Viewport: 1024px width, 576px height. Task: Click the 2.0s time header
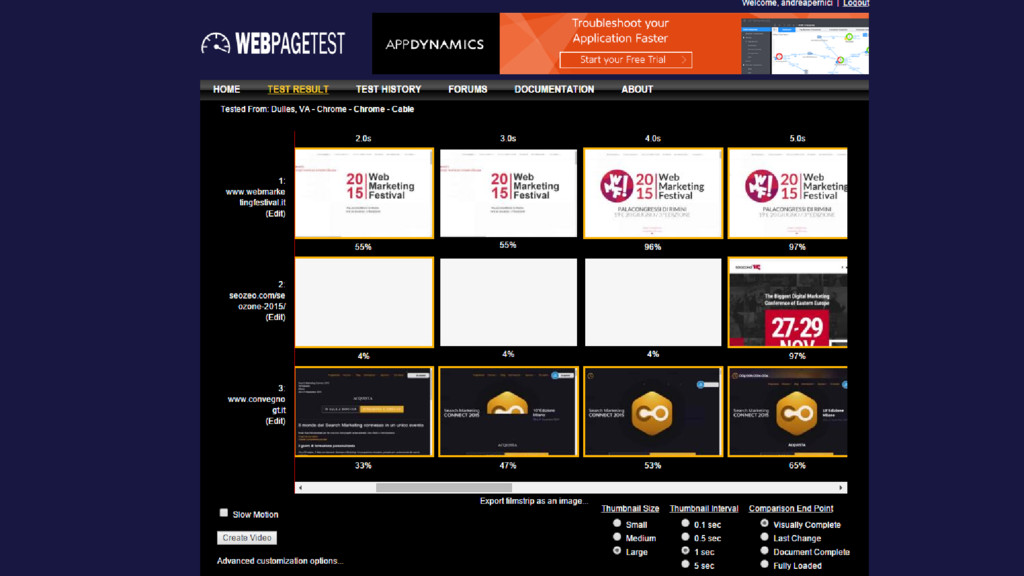pyautogui.click(x=363, y=138)
